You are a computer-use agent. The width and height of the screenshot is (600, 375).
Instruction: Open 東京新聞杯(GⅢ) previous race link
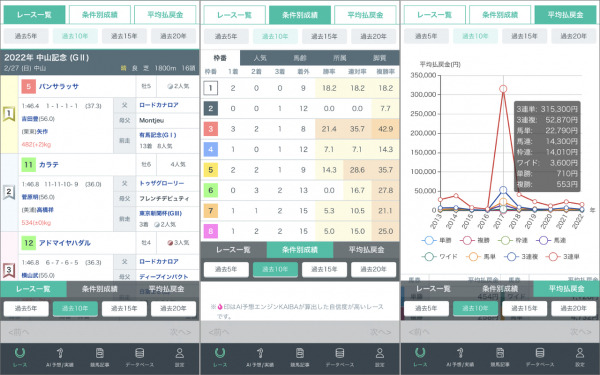click(x=160, y=213)
